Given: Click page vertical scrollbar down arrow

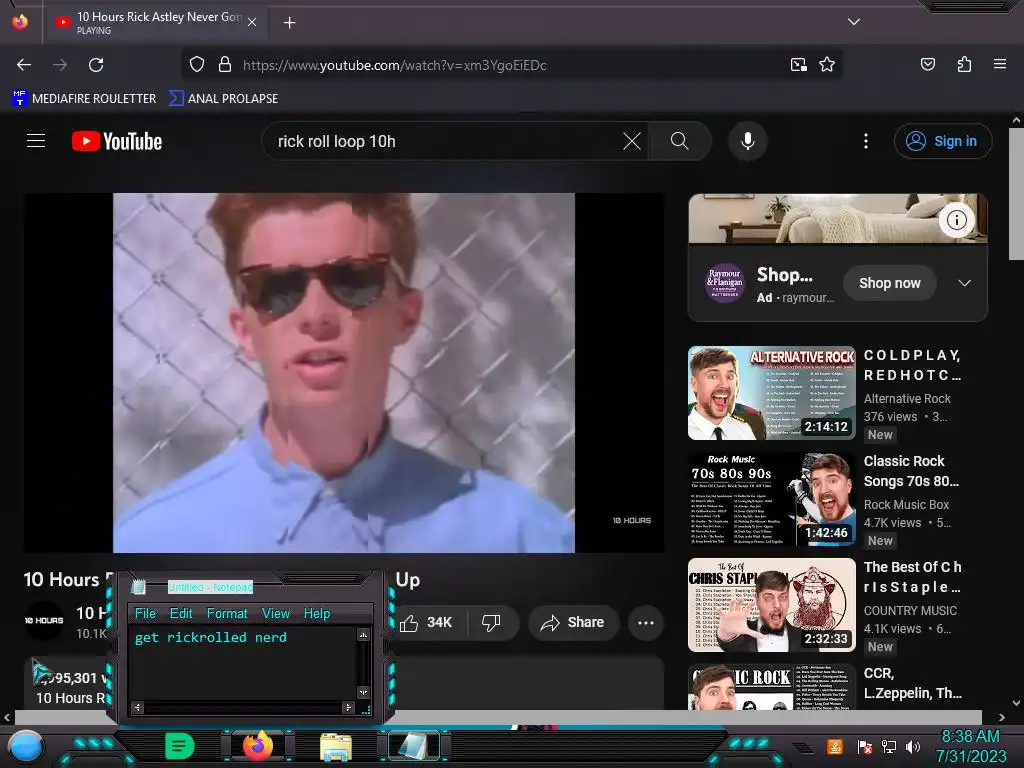Looking at the screenshot, I should (x=1016, y=703).
